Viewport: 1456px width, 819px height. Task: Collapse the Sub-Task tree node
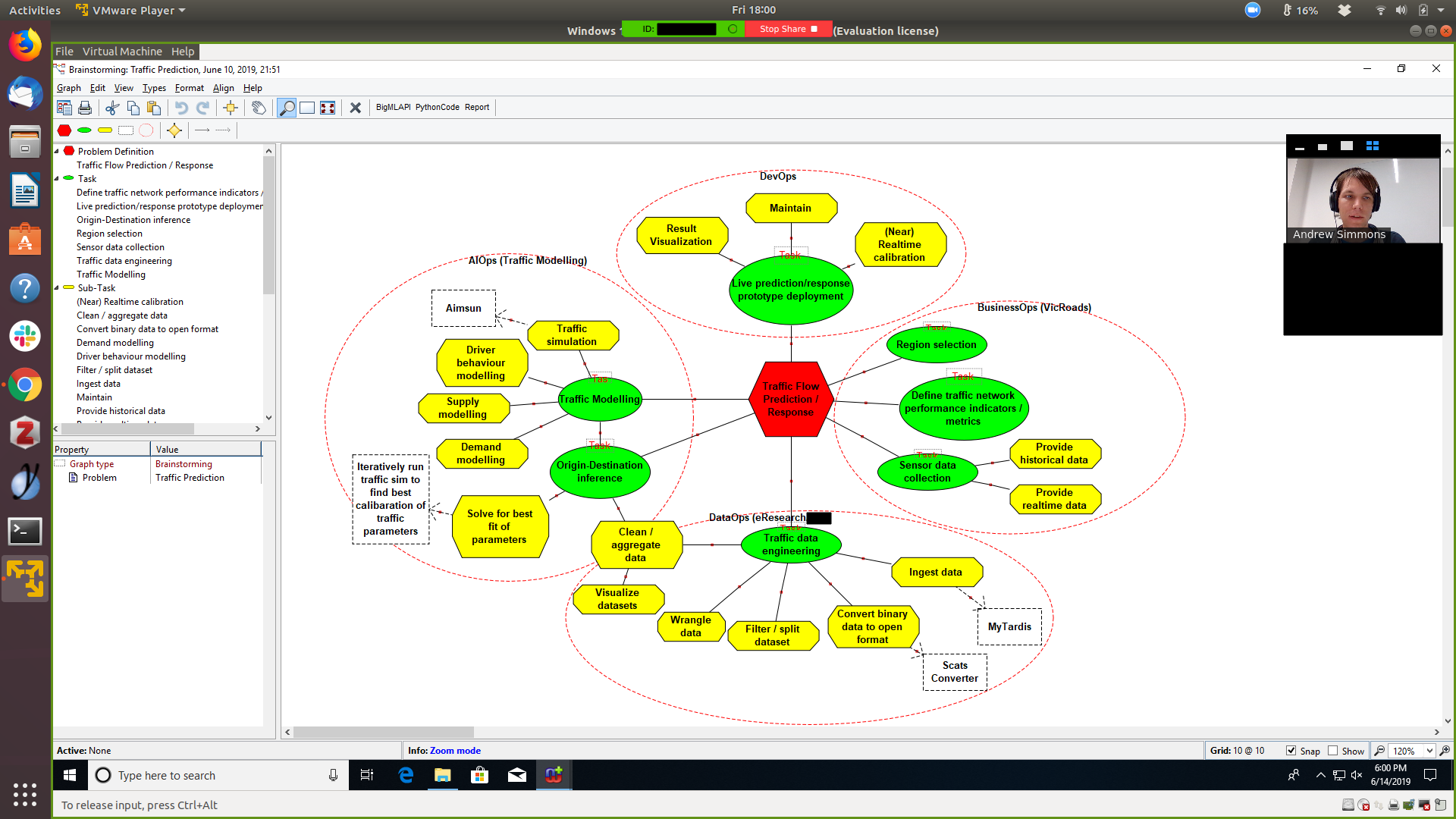point(57,287)
